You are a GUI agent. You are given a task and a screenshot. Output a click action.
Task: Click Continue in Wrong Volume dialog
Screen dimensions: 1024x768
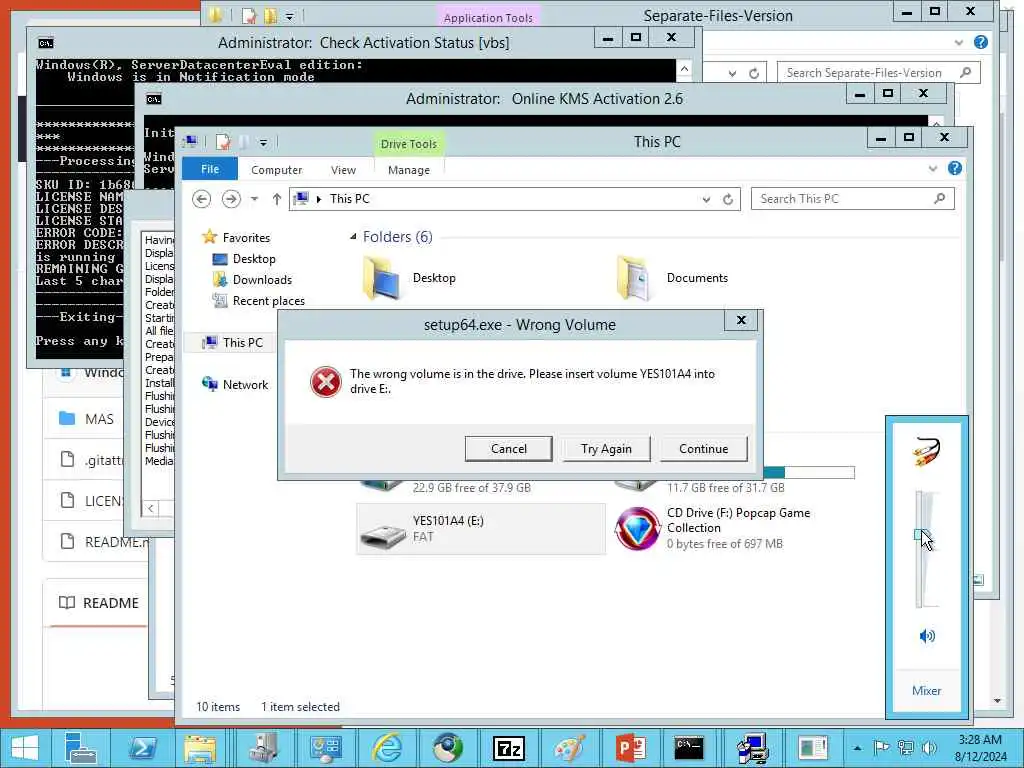coord(703,449)
